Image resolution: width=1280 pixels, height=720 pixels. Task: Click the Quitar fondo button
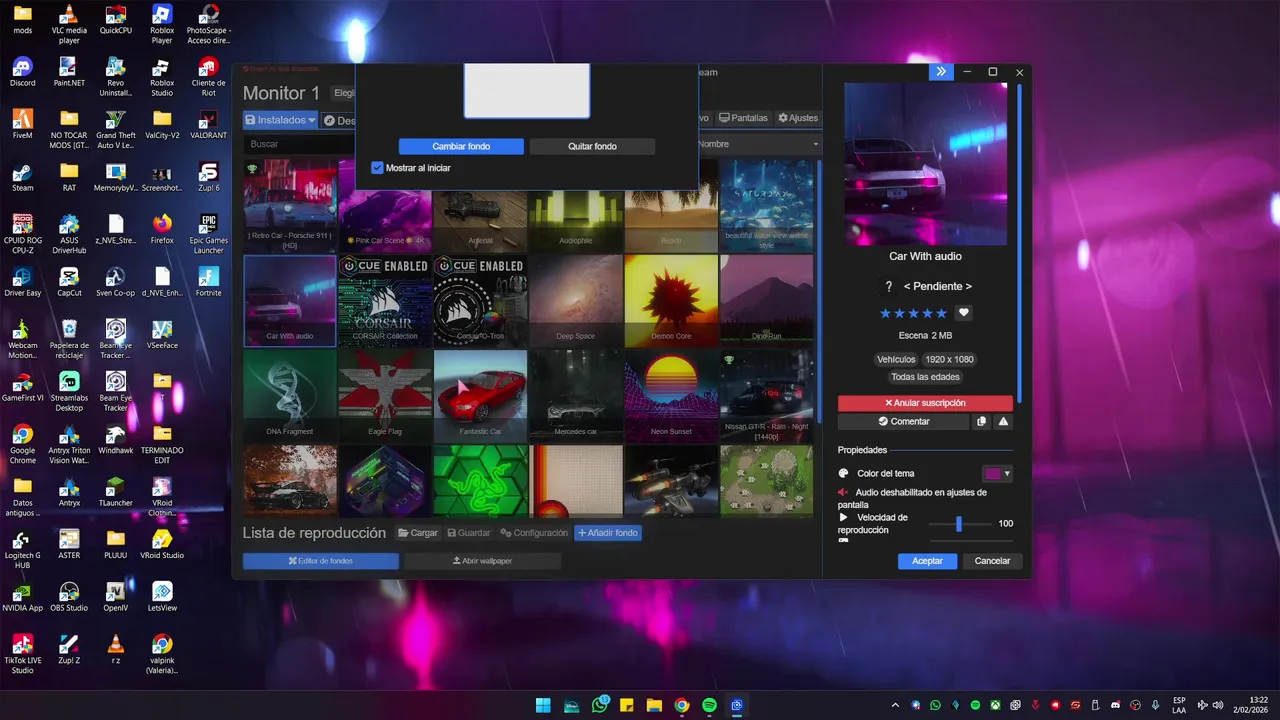pyautogui.click(x=592, y=146)
